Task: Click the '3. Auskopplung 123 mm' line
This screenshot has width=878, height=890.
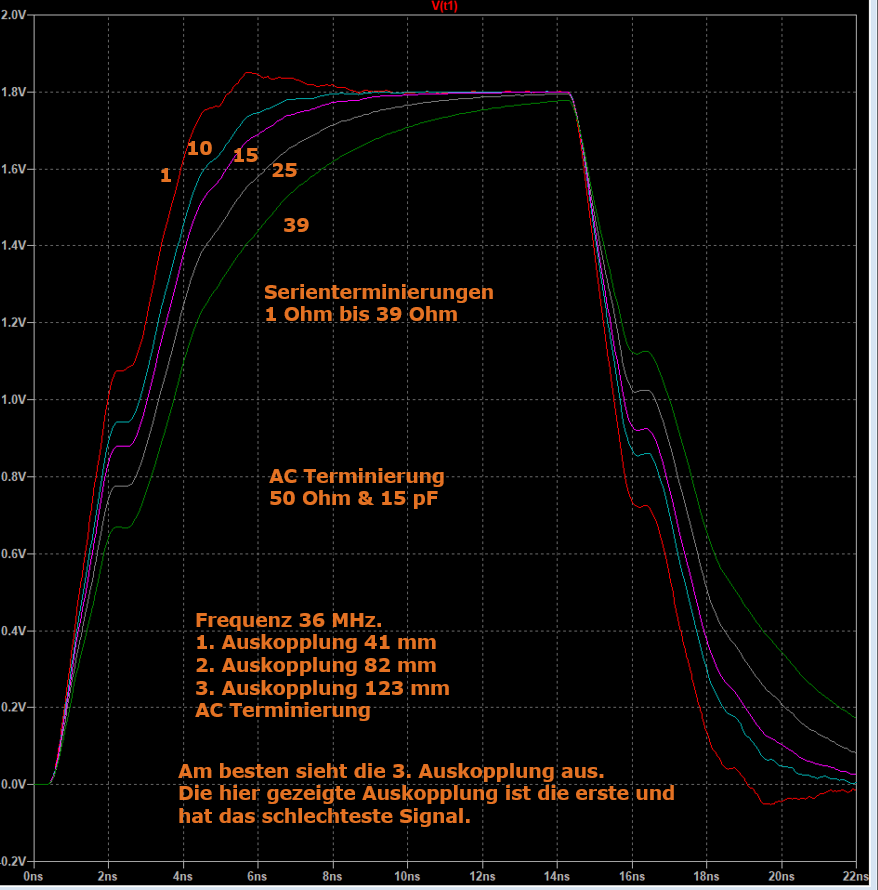Action: coord(322,689)
